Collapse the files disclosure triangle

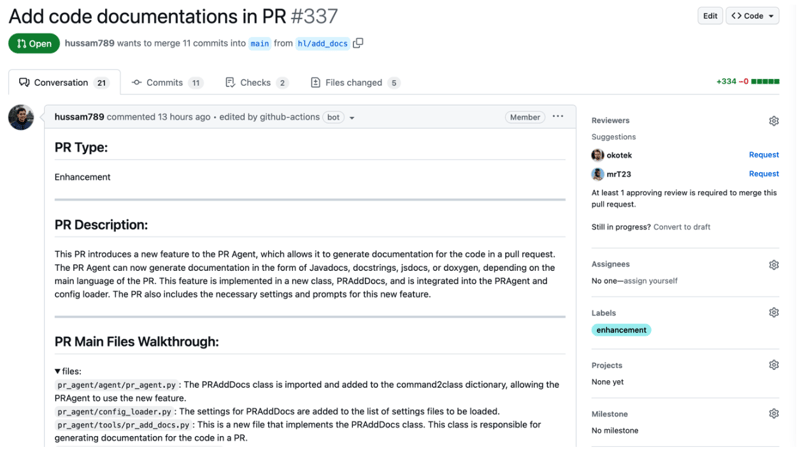pos(58,371)
